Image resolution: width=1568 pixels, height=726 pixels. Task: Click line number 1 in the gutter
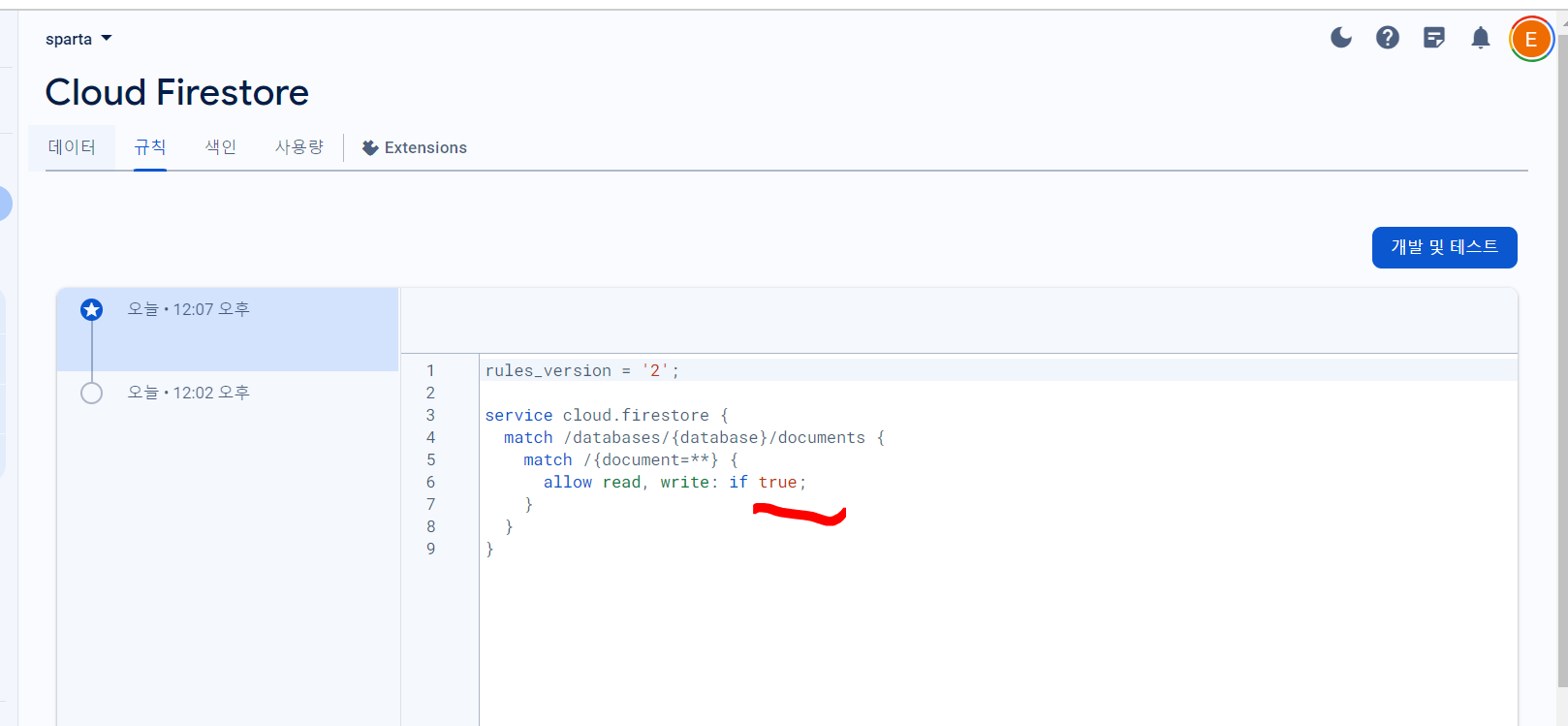tap(431, 370)
